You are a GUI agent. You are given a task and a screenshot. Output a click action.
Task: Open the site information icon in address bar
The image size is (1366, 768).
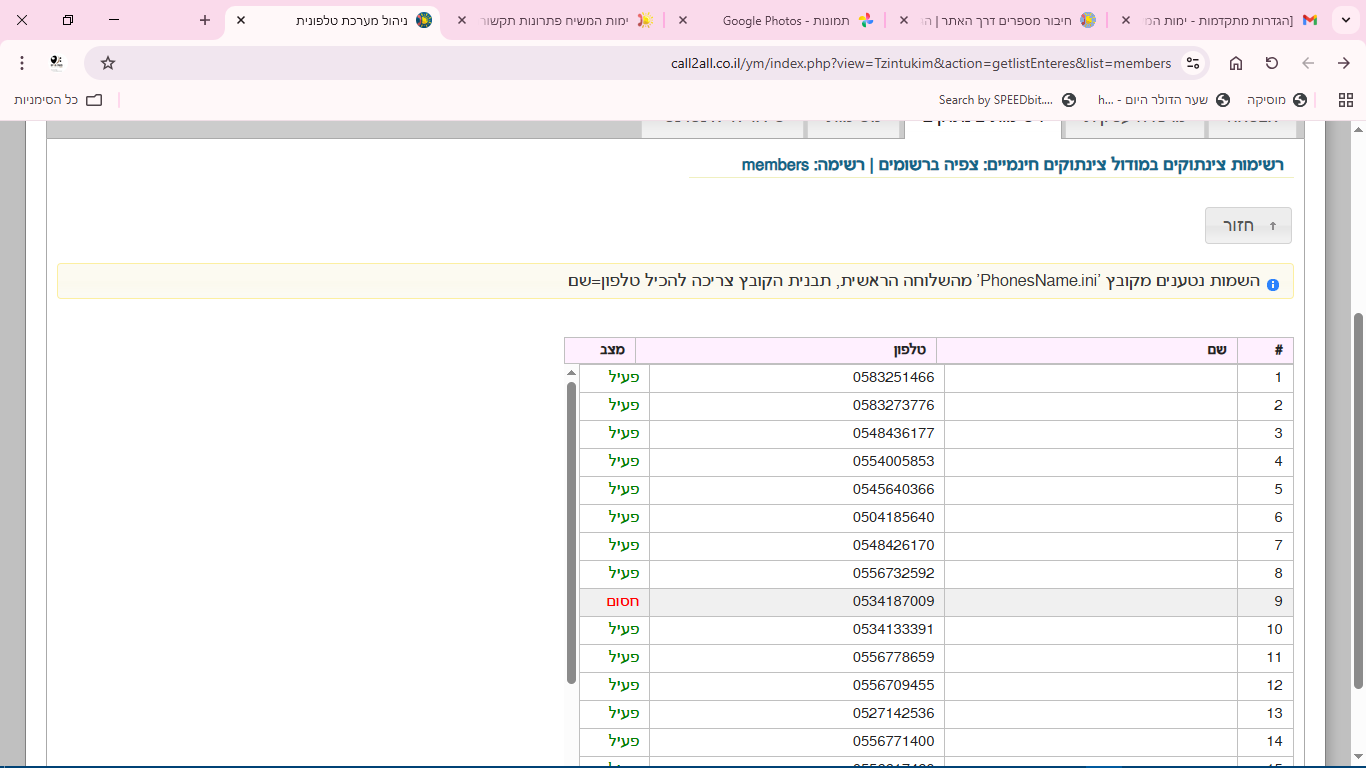[1192, 63]
